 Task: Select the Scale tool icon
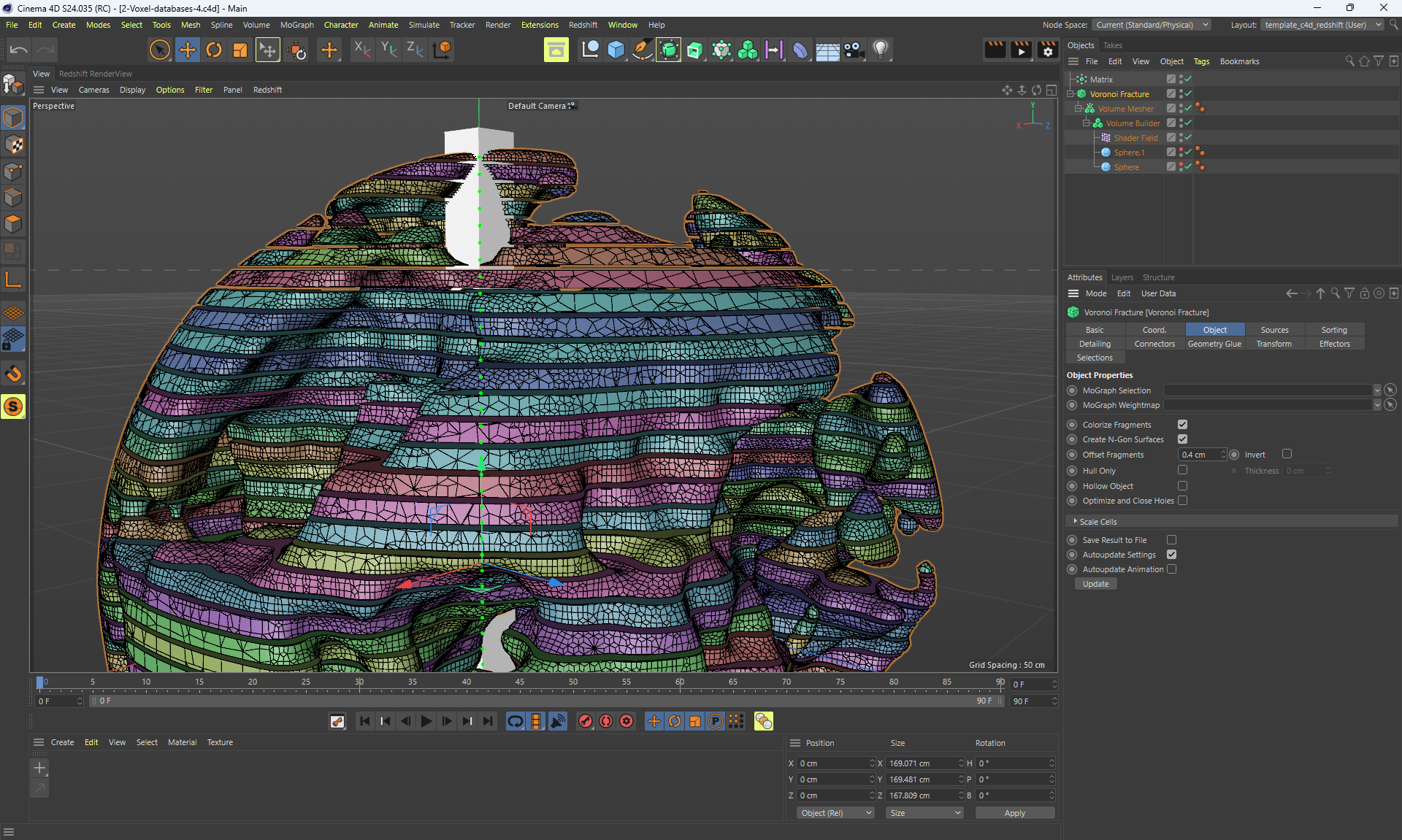(x=240, y=50)
